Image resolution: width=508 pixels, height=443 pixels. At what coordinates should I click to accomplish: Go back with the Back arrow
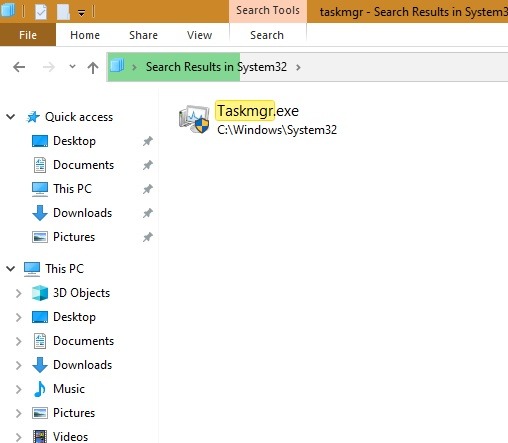(19, 67)
